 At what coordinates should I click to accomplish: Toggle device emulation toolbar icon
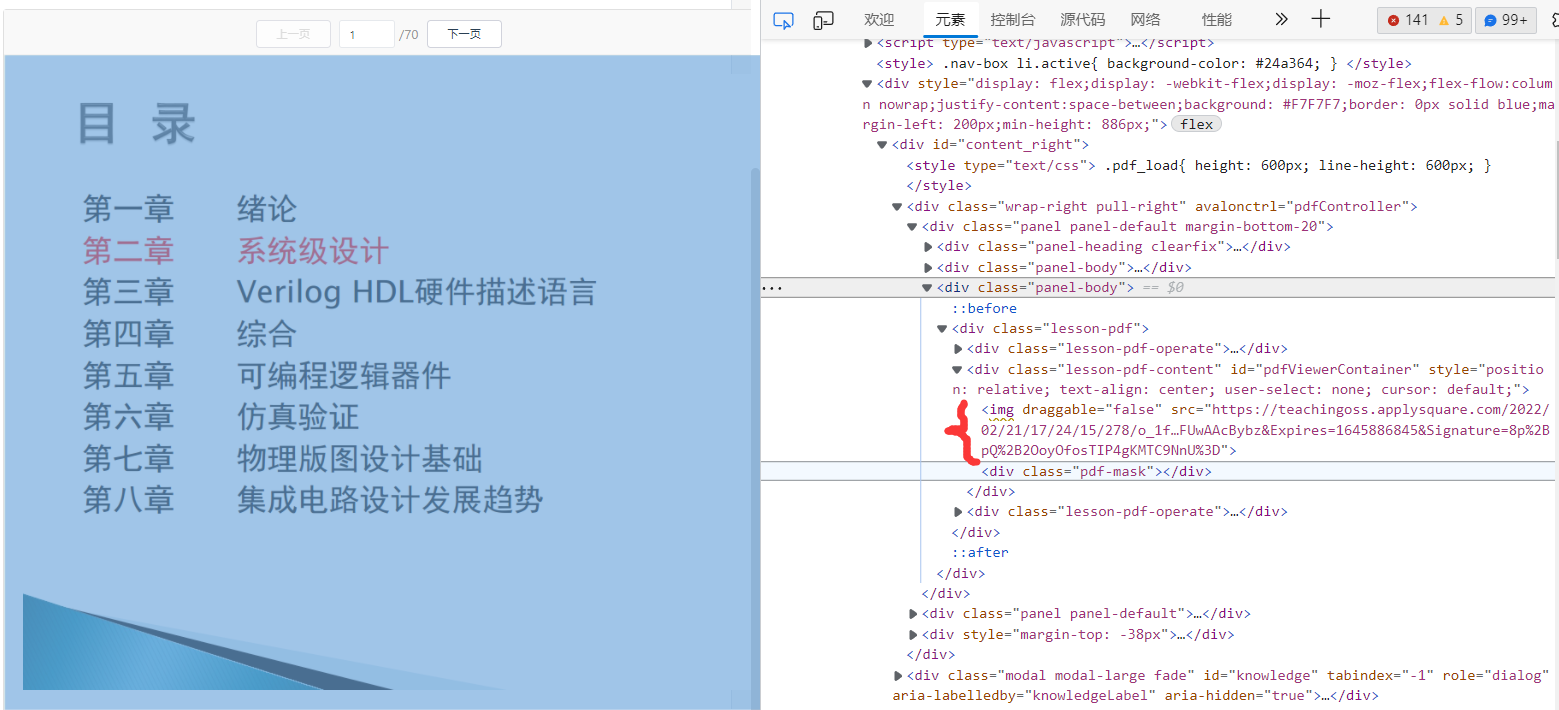(x=824, y=20)
